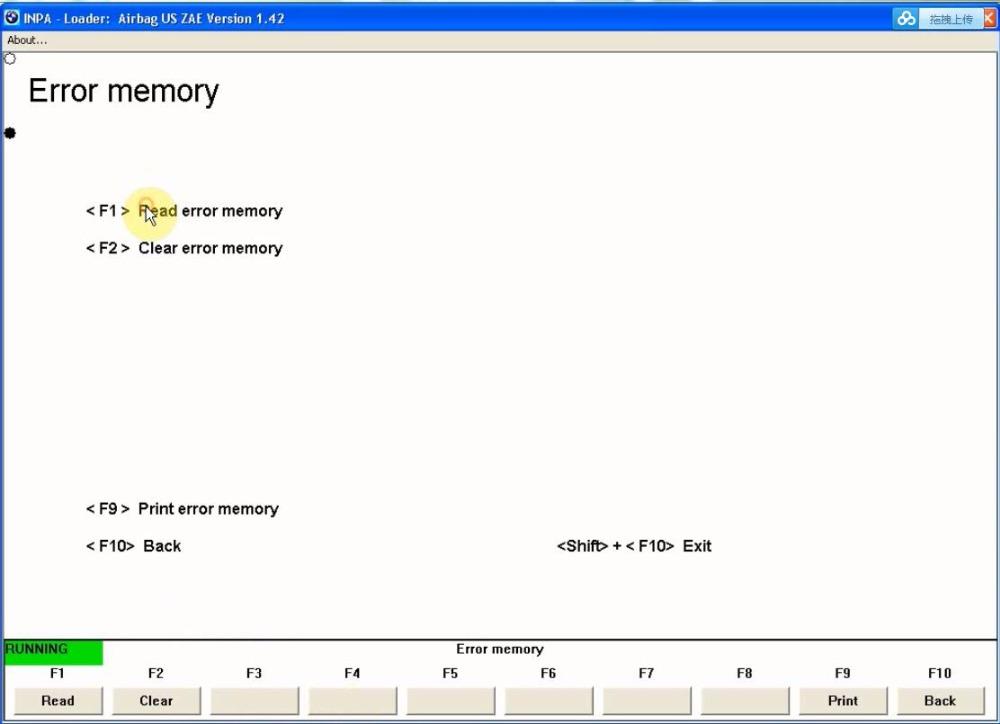
Task: Click the Back button under F10
Action: click(940, 700)
